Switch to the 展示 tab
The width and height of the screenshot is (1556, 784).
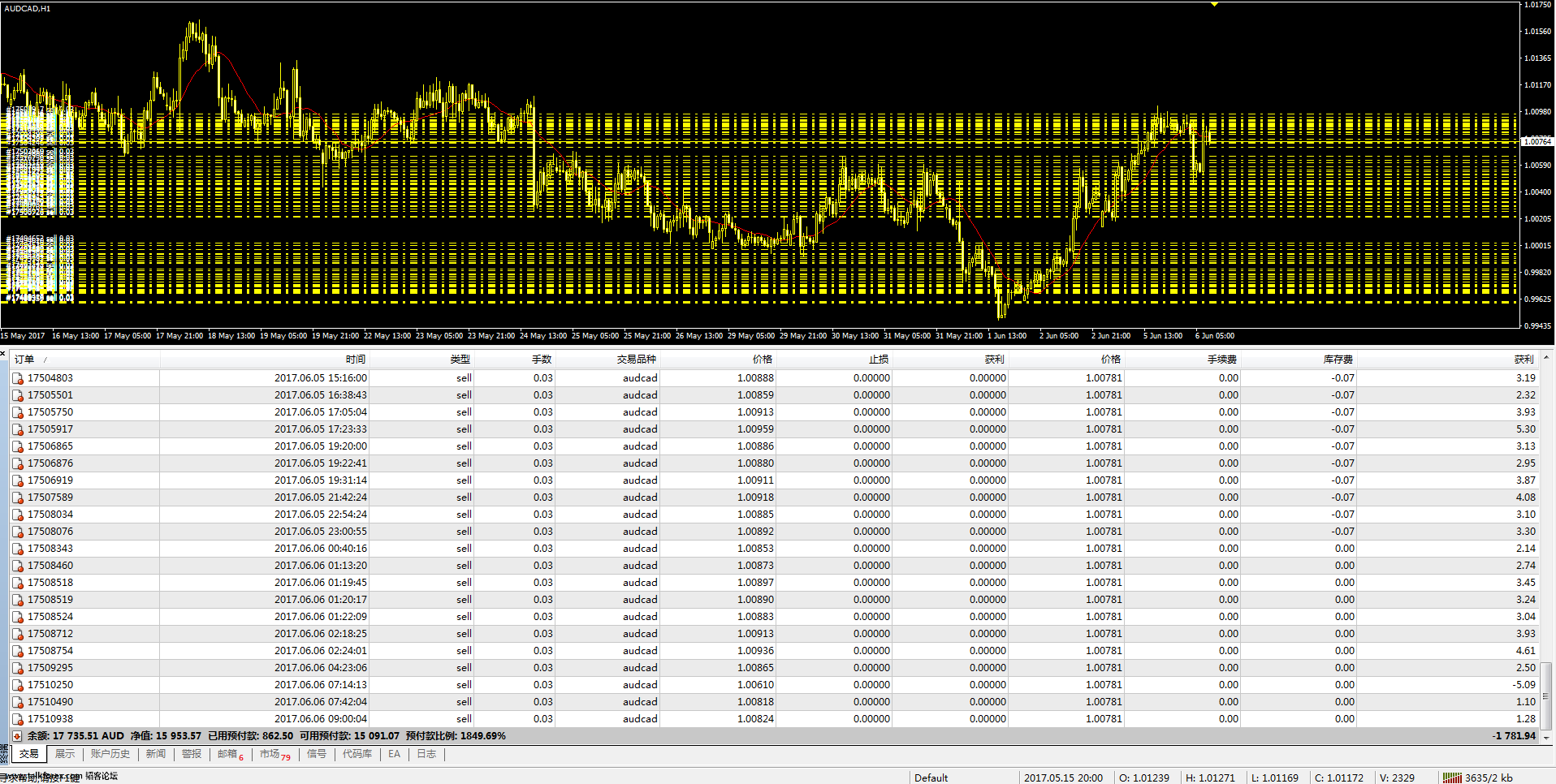click(x=65, y=754)
